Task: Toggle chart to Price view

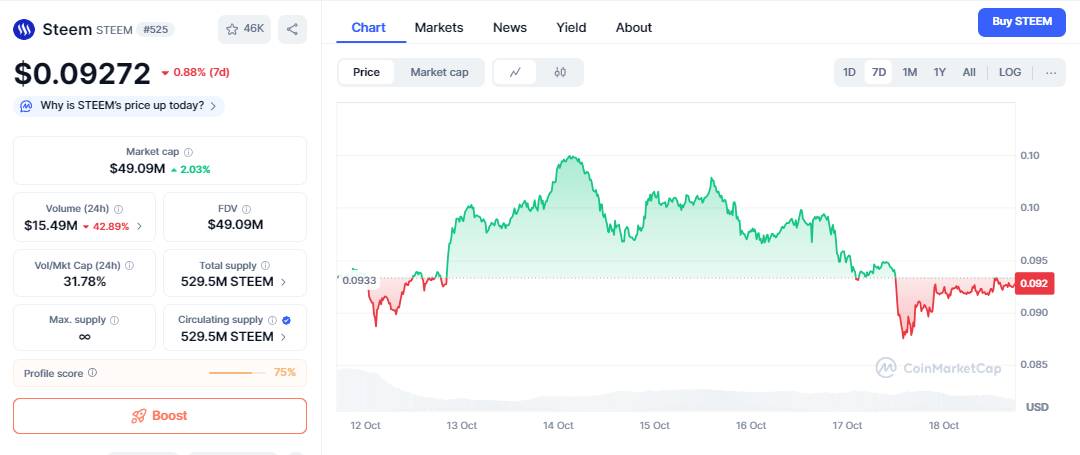Action: coord(366,72)
